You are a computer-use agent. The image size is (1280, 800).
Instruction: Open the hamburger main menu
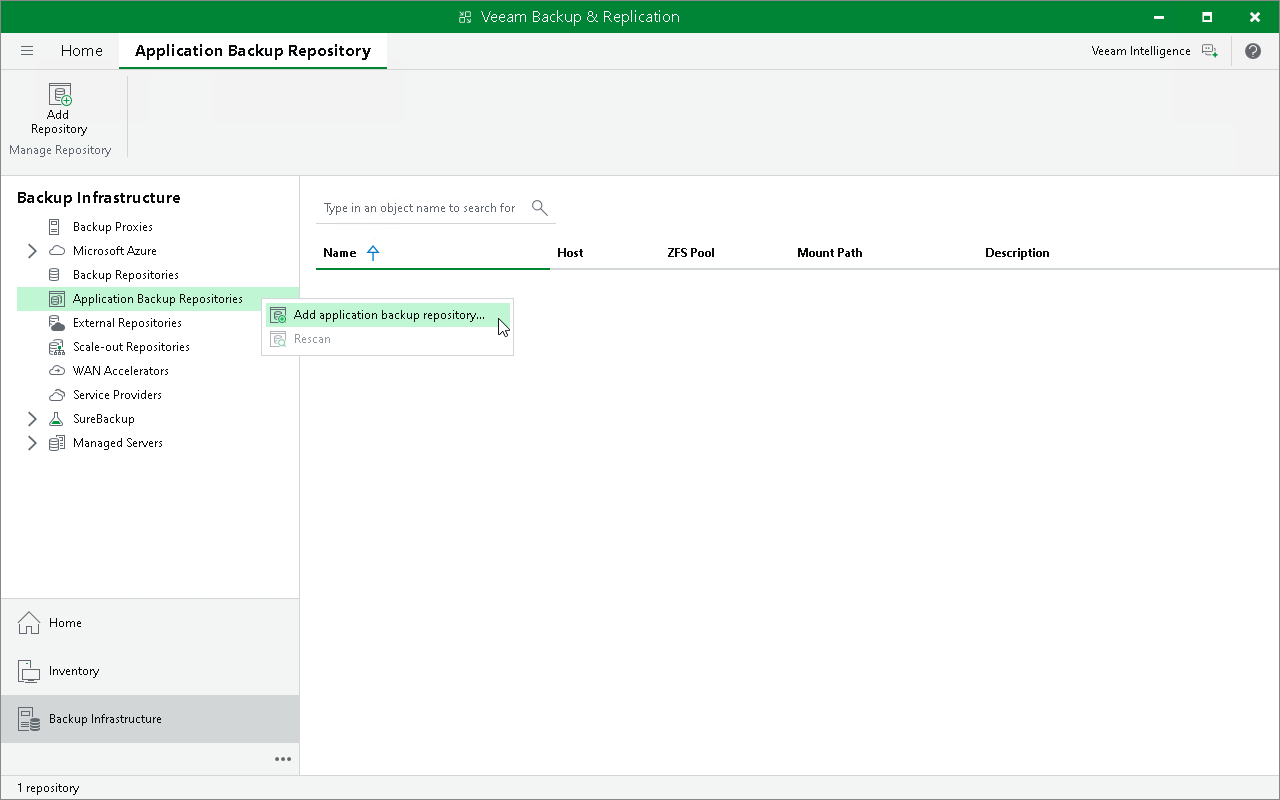[27, 51]
